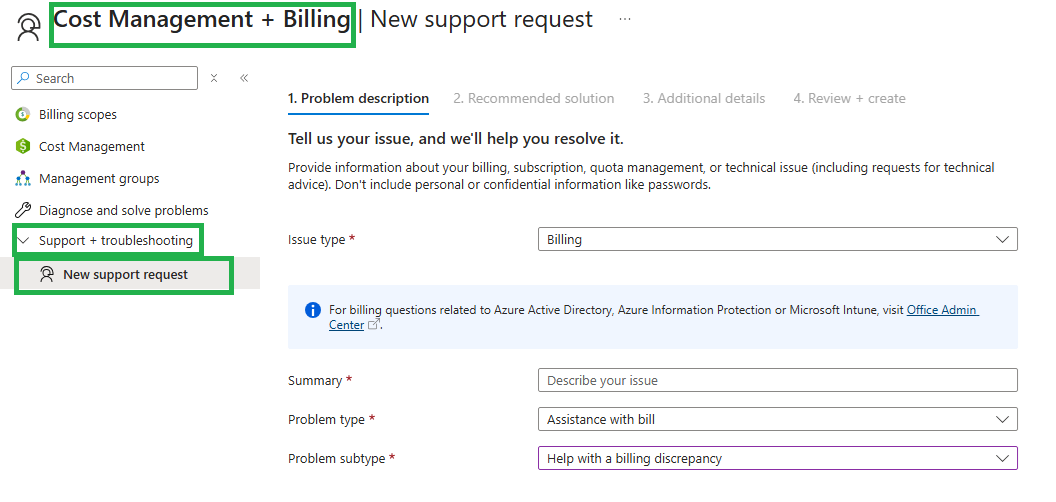
Task: Select New support request in the sidebar
Action: pos(125,274)
